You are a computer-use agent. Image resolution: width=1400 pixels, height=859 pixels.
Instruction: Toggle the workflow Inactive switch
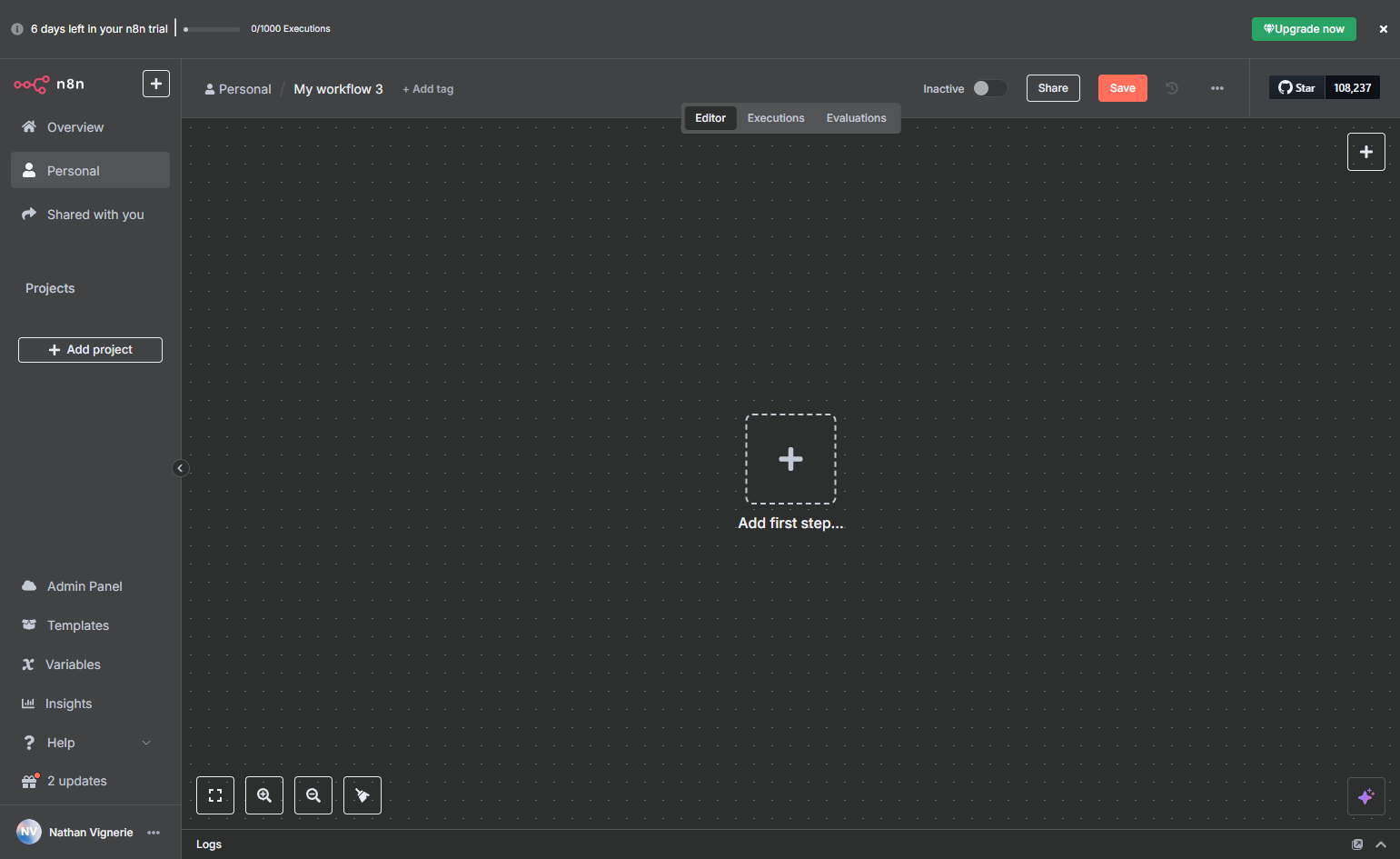[x=990, y=88]
